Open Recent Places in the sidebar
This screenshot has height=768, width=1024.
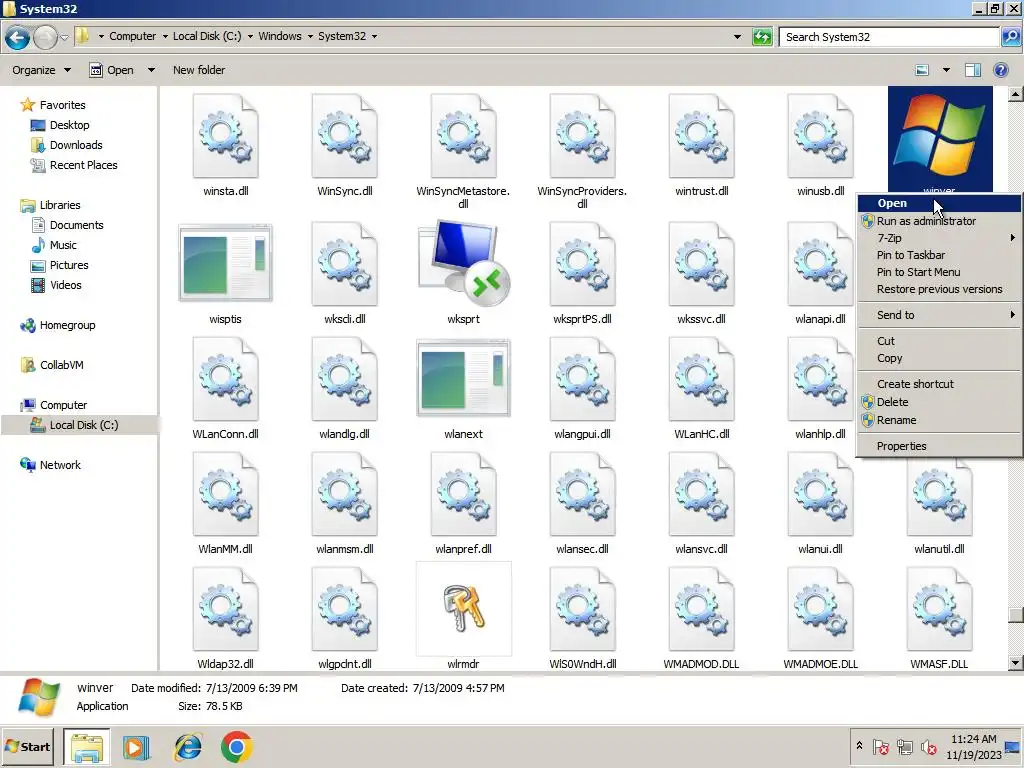(84, 165)
